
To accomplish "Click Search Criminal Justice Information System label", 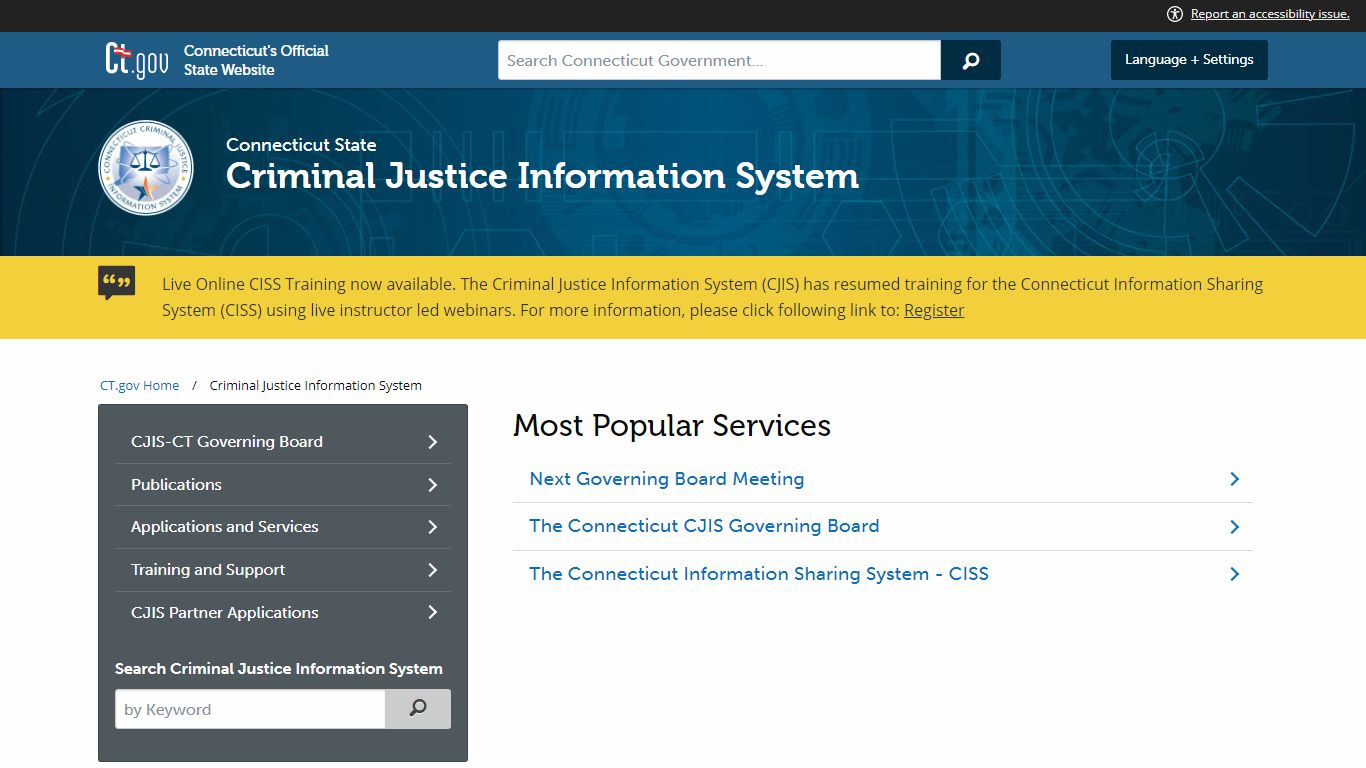I will pyautogui.click(x=279, y=669).
